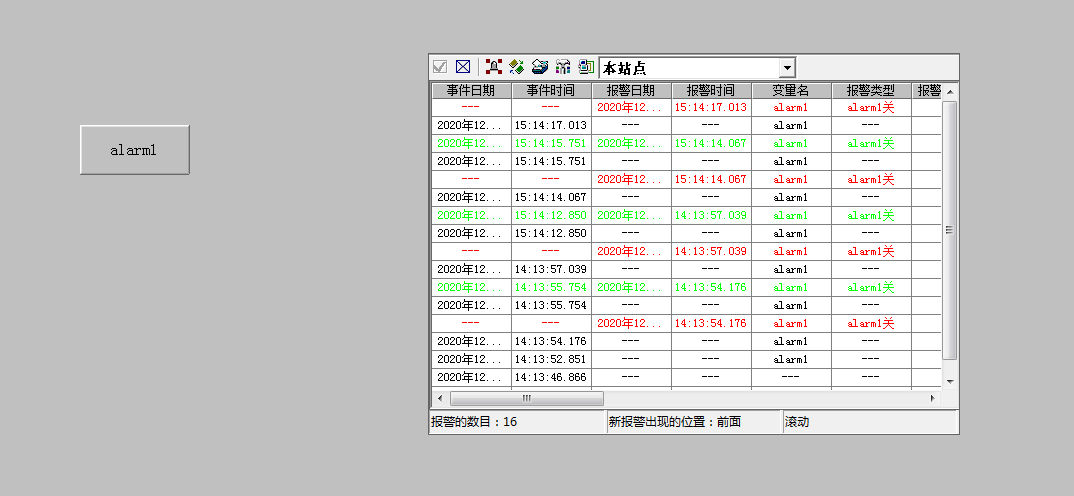
Task: Click event date 2020年12... in 14:13:46.866 row
Action: coord(470,377)
